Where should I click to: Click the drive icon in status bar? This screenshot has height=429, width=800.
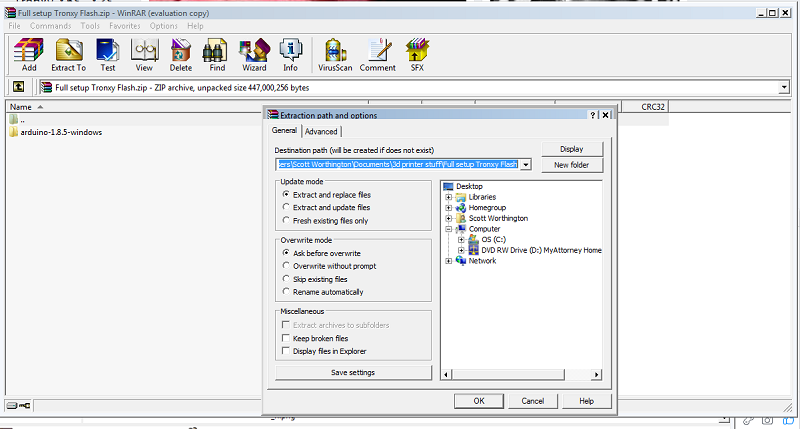tap(12, 406)
